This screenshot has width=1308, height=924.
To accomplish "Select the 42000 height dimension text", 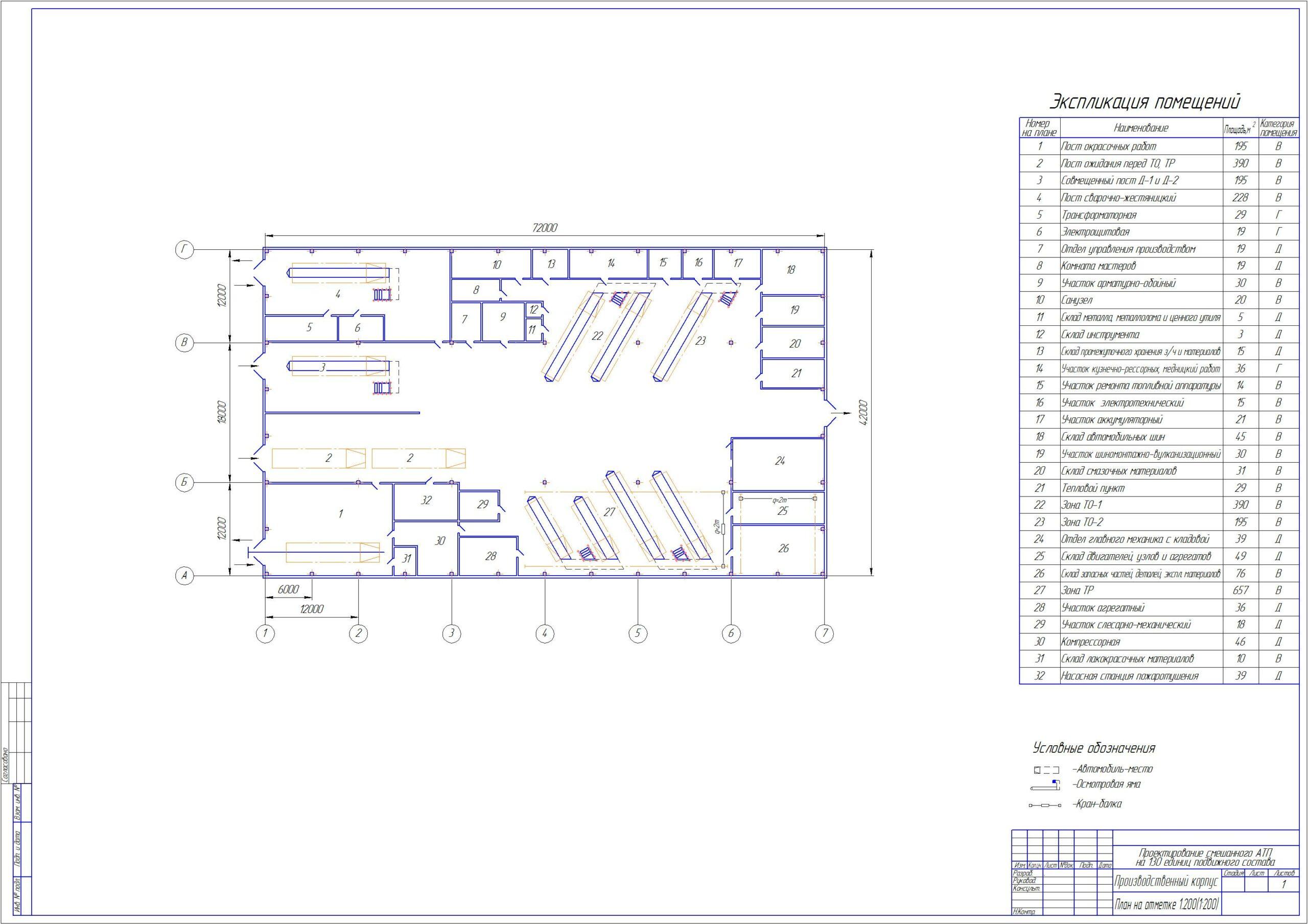I will (x=863, y=412).
